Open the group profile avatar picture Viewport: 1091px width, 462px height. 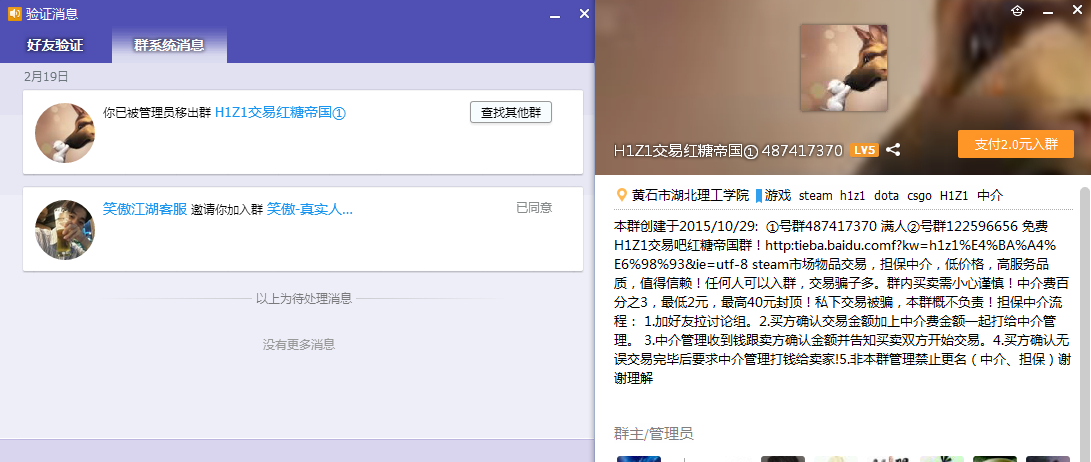tap(843, 68)
